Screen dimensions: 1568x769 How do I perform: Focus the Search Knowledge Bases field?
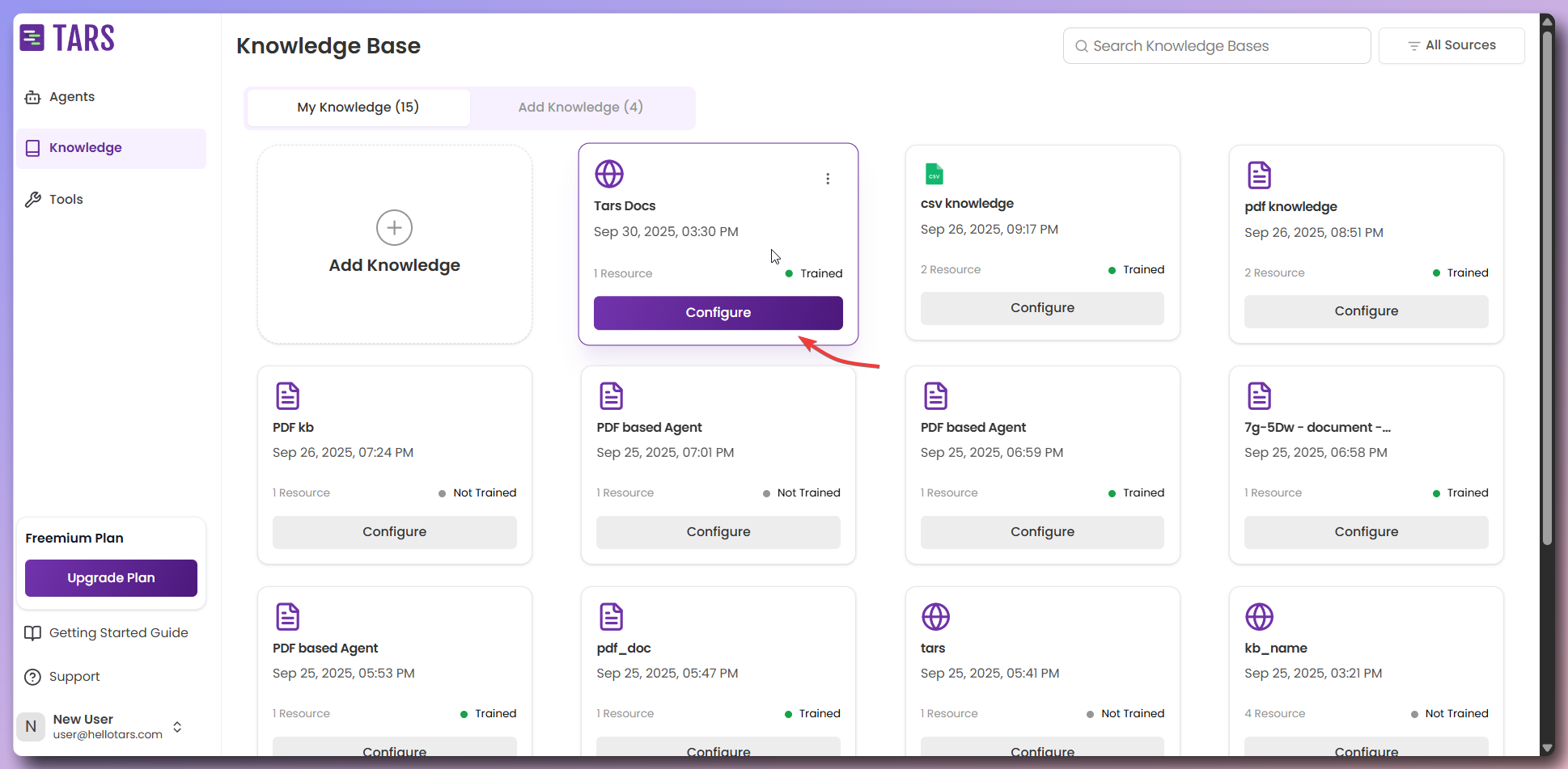coord(1217,46)
